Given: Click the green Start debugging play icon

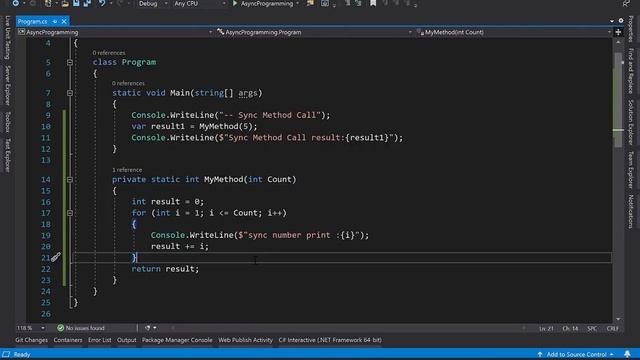Looking at the screenshot, I should pyautogui.click(x=235, y=3).
